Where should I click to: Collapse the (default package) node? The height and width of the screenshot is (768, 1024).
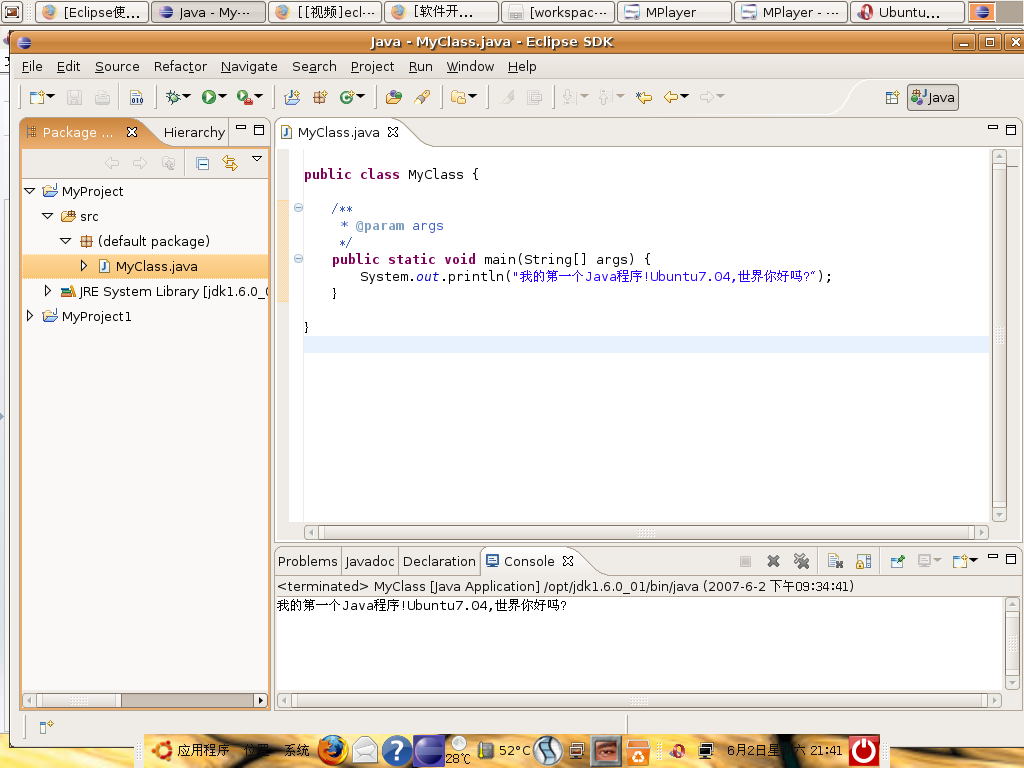tap(65, 240)
